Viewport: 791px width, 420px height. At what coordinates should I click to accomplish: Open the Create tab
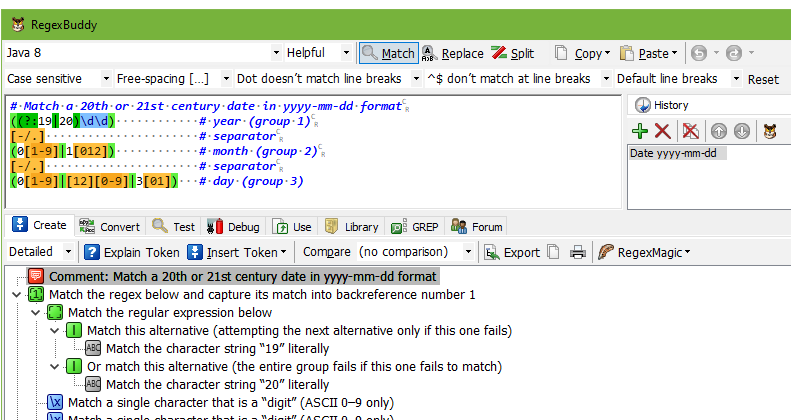pos(39,225)
